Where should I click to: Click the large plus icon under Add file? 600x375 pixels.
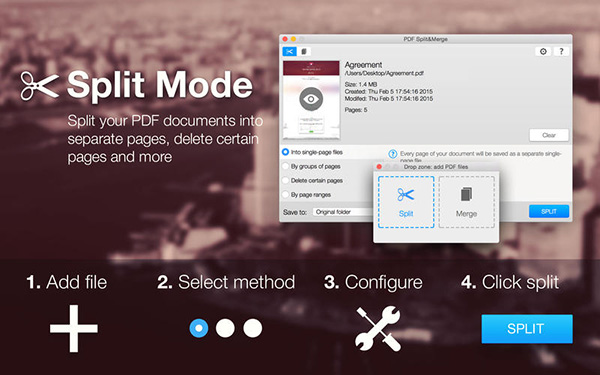point(74,328)
